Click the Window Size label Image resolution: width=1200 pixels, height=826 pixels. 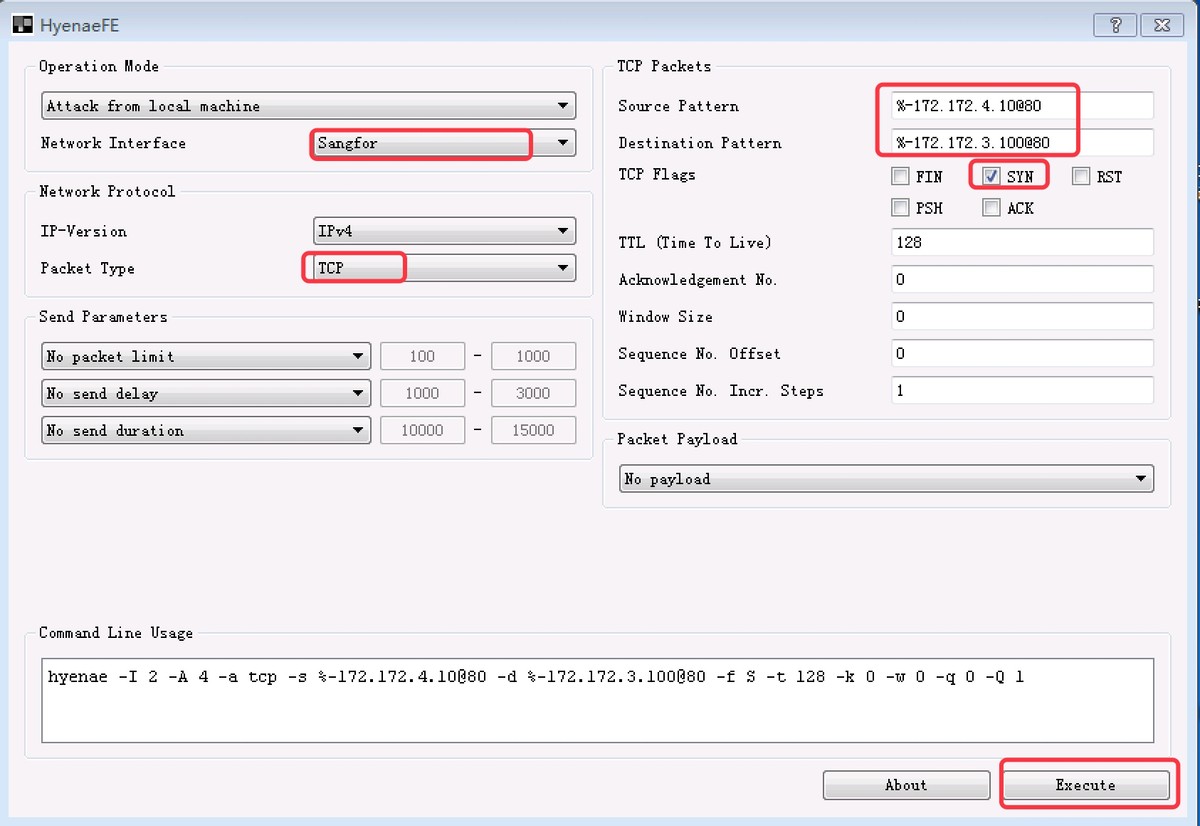tap(665, 316)
